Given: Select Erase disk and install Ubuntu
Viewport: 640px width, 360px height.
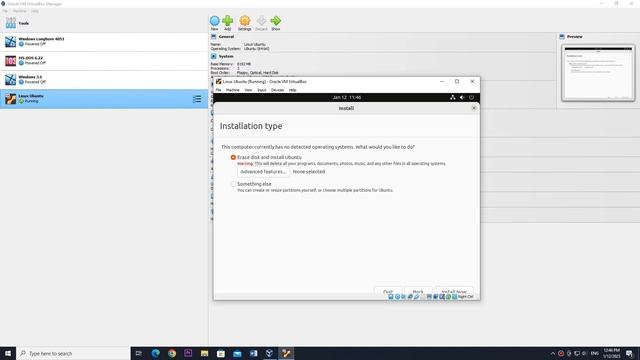Looking at the screenshot, I should coord(233,157).
